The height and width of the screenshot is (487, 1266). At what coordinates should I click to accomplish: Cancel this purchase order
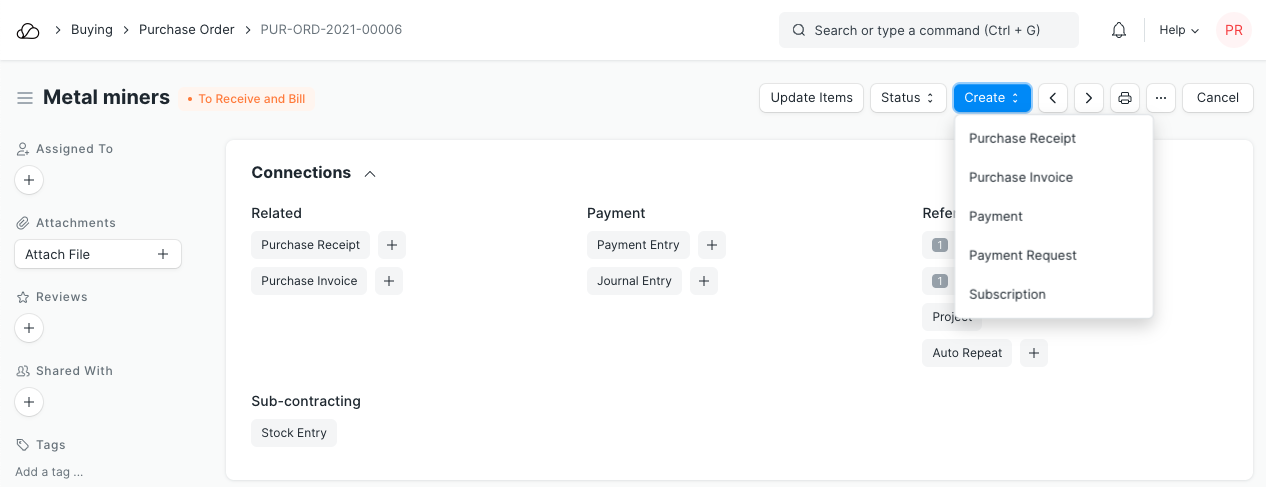pos(1217,98)
